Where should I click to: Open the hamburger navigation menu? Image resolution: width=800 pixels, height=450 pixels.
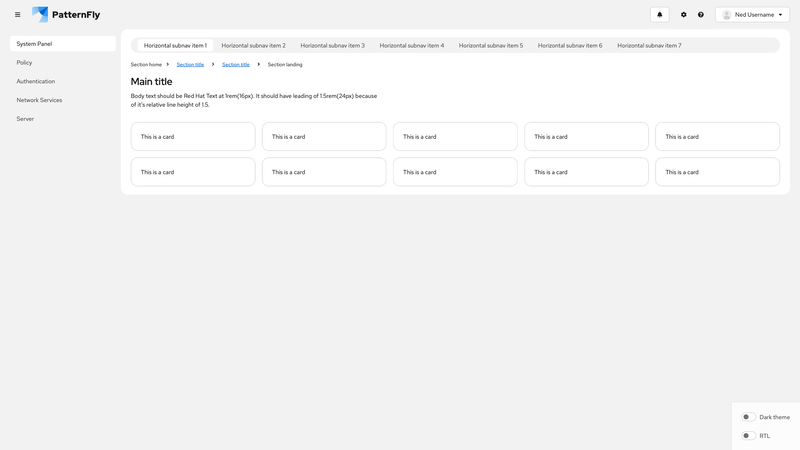[17, 15]
